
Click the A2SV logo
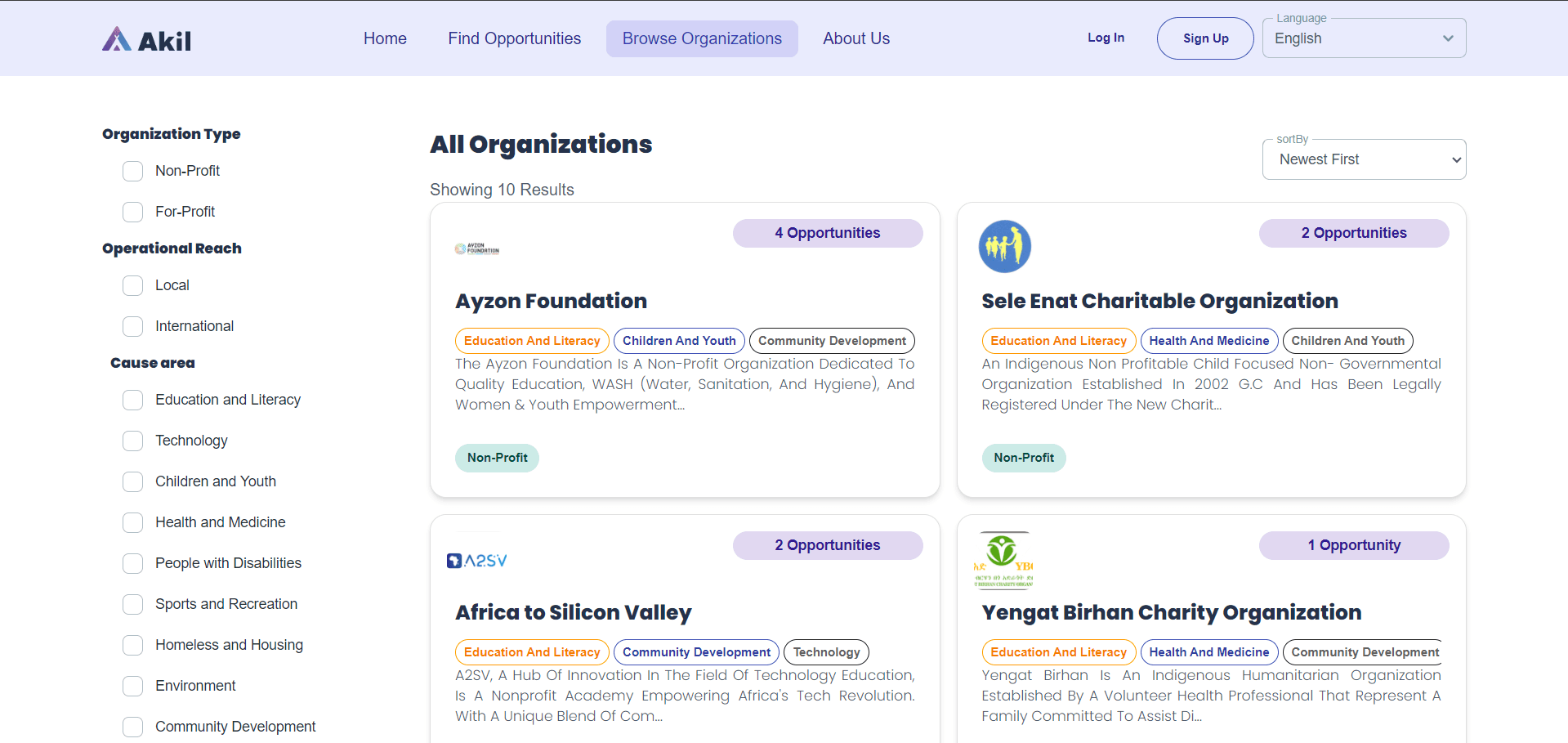click(x=477, y=561)
